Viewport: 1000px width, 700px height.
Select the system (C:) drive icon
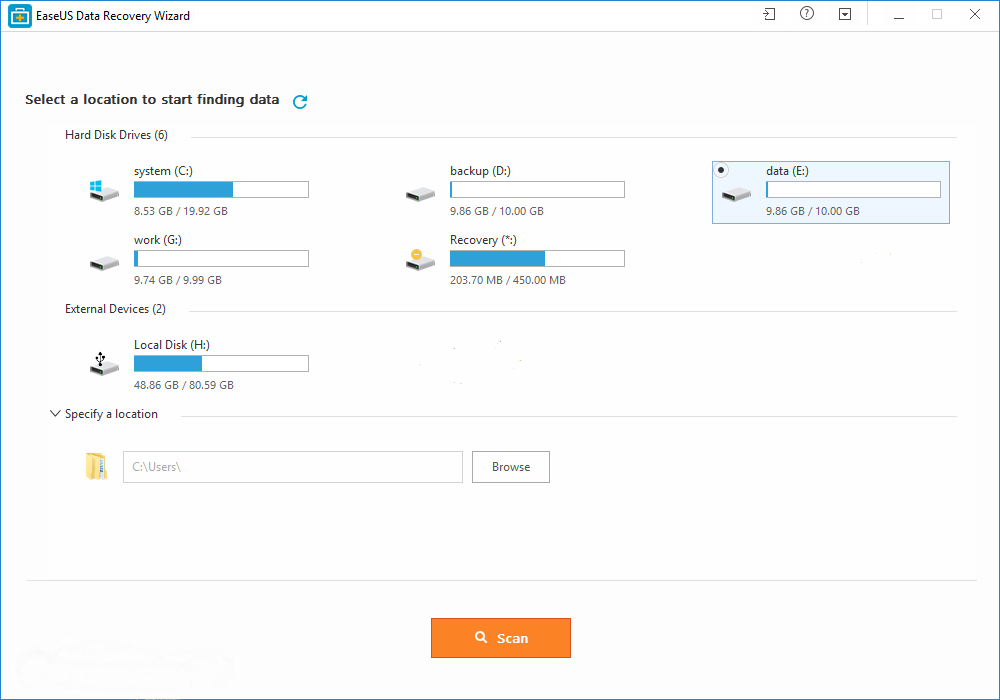(x=104, y=191)
